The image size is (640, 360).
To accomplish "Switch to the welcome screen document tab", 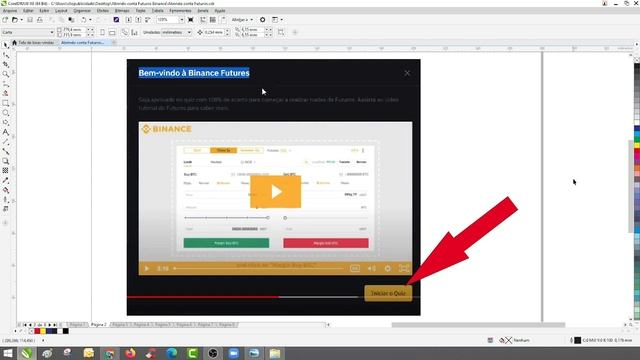I will [x=33, y=42].
